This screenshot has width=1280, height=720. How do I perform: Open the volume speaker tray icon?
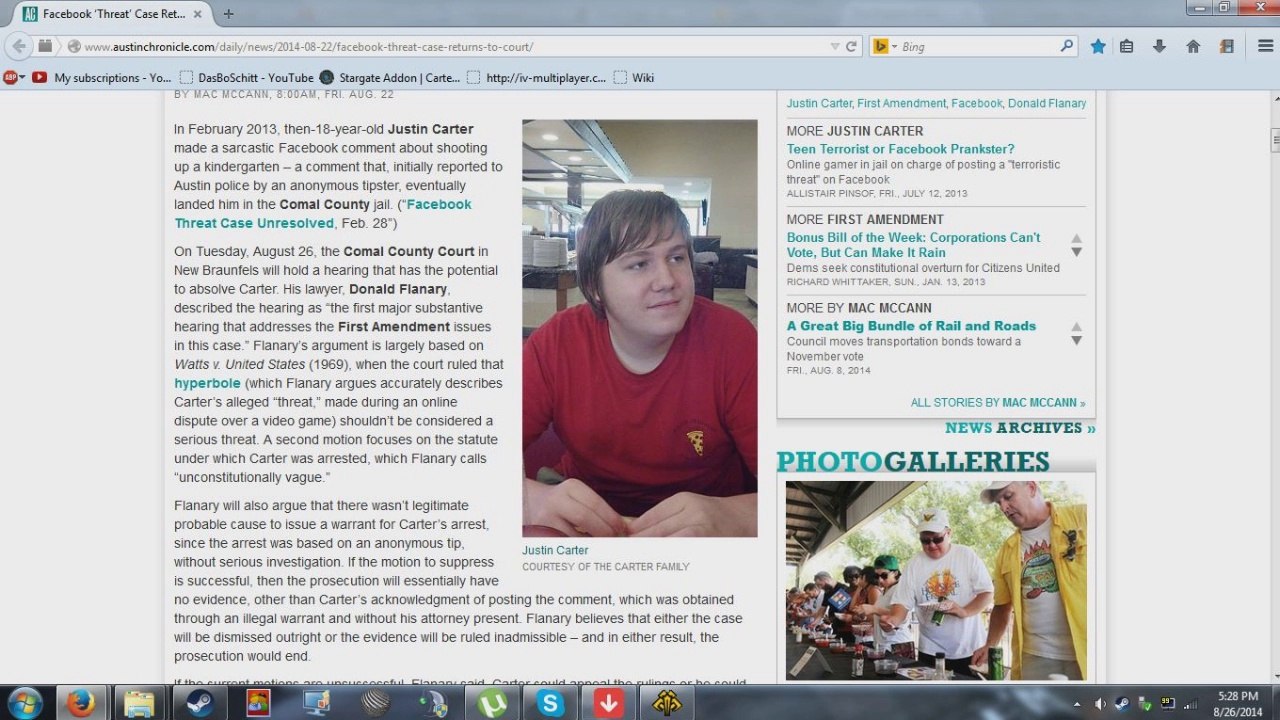(x=1100, y=704)
